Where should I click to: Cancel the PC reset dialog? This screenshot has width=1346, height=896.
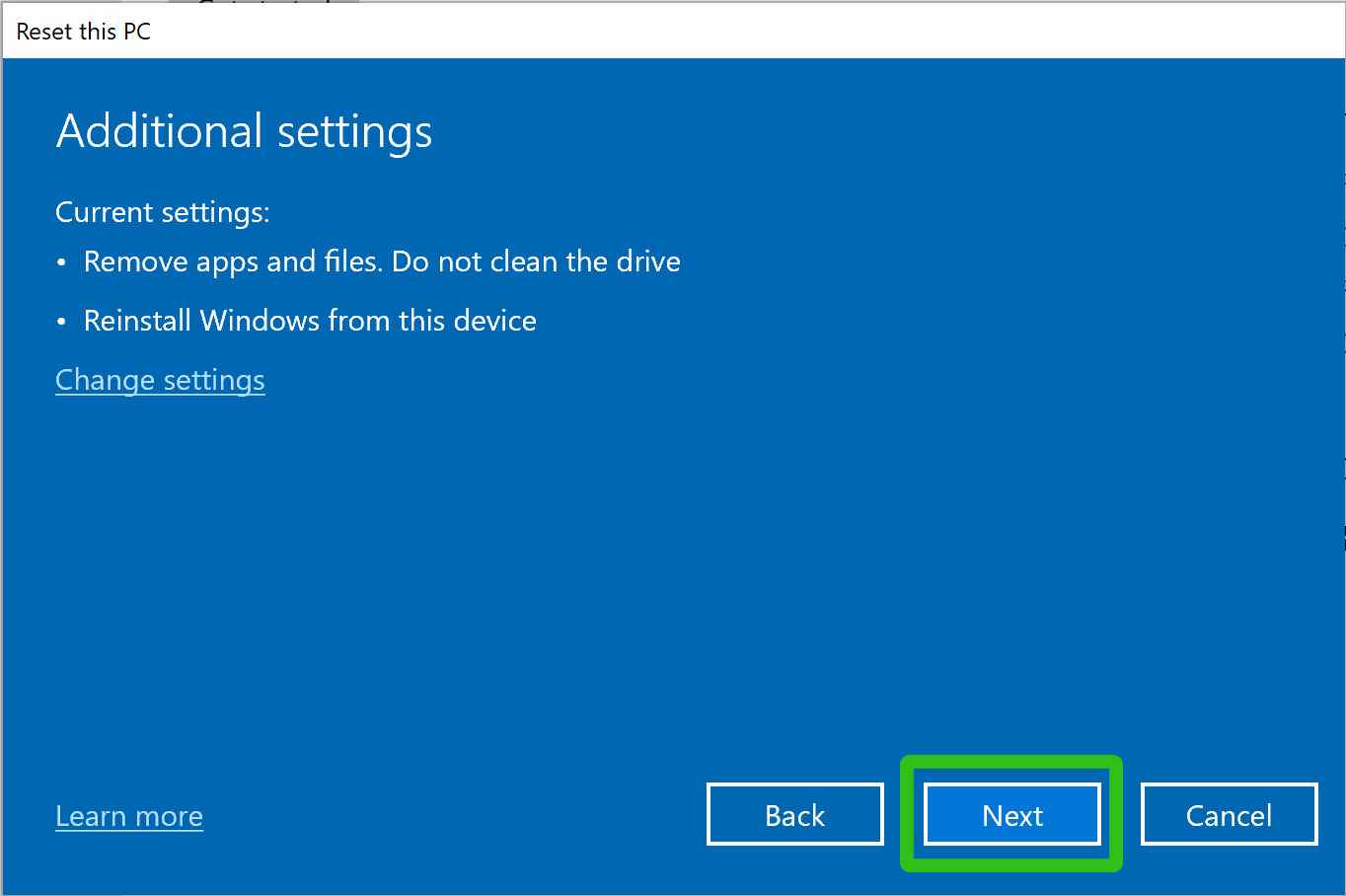point(1229,814)
